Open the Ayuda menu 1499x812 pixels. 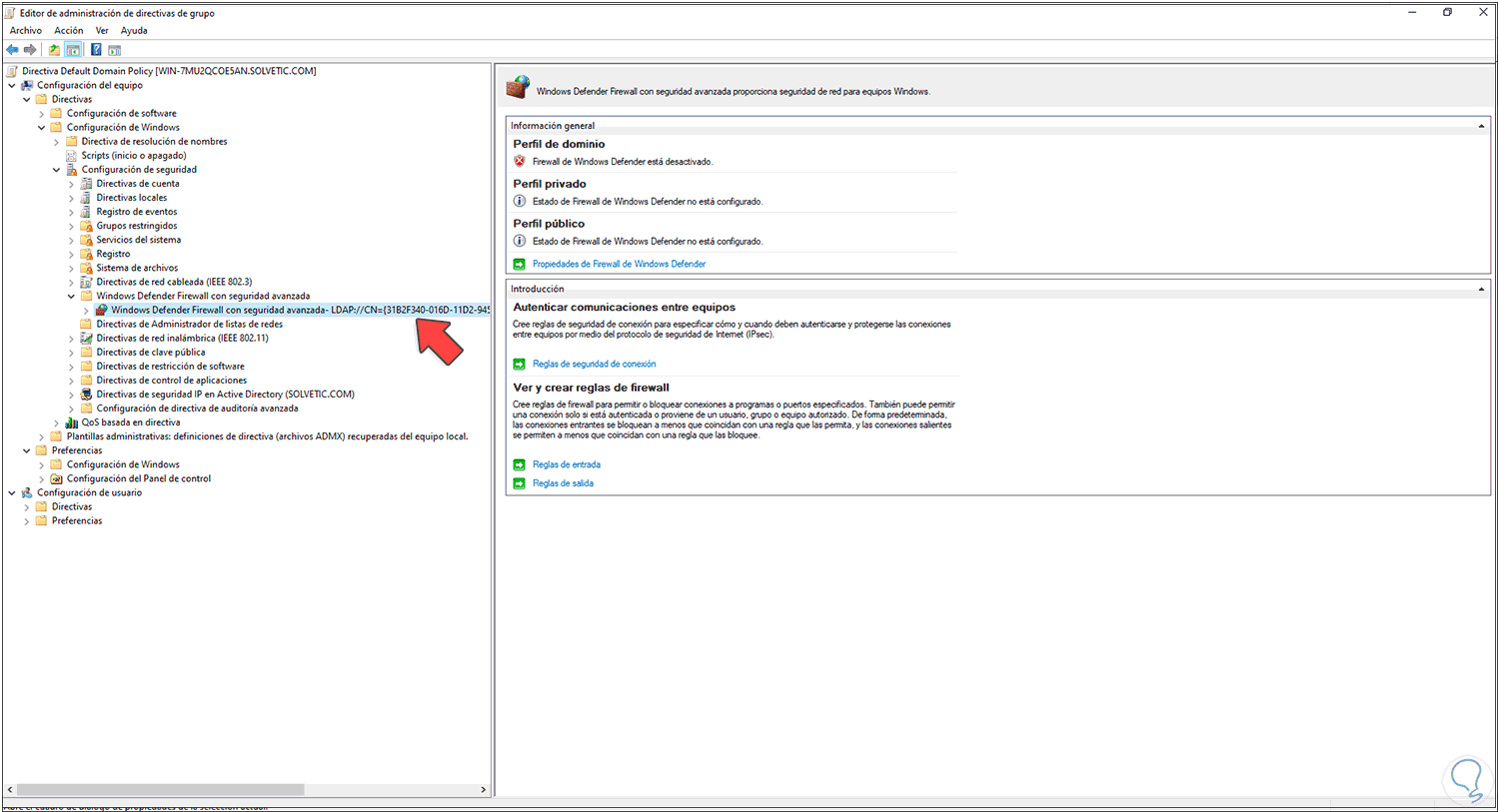[134, 30]
